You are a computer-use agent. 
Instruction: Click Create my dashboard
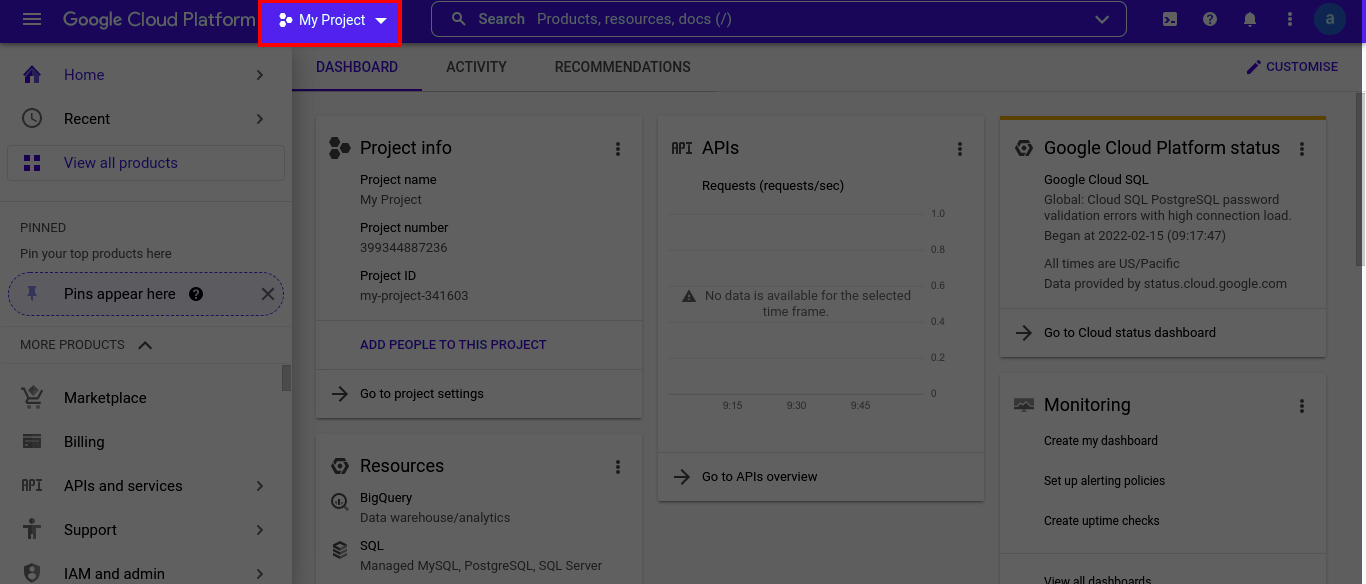[x=1101, y=441]
